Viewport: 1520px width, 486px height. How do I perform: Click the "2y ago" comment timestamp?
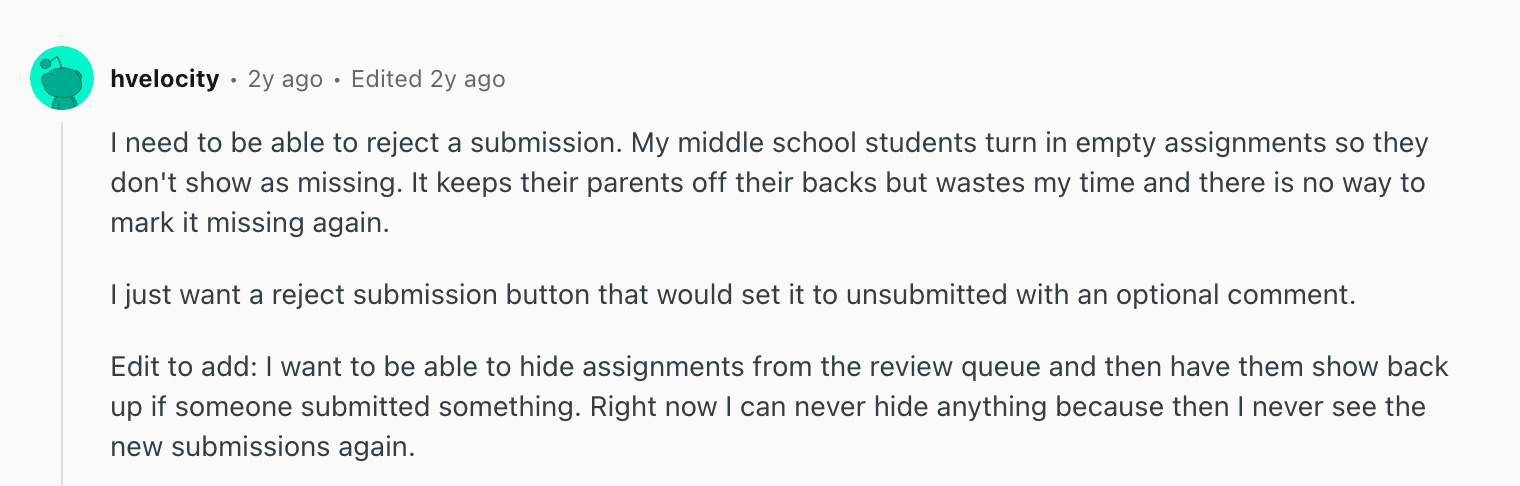[x=285, y=79]
